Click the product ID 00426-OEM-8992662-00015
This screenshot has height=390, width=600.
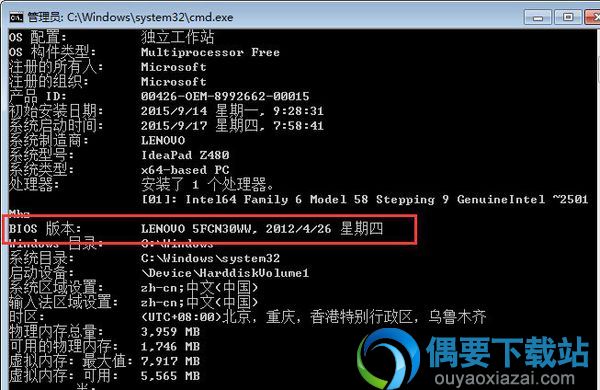(225, 96)
